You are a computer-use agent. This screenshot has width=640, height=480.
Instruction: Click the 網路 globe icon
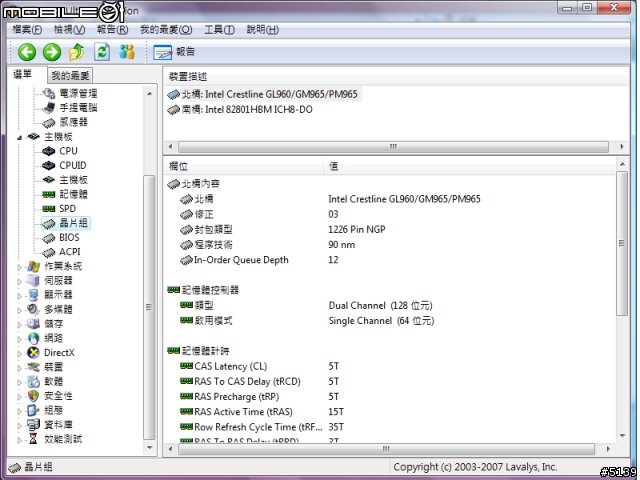[33, 338]
